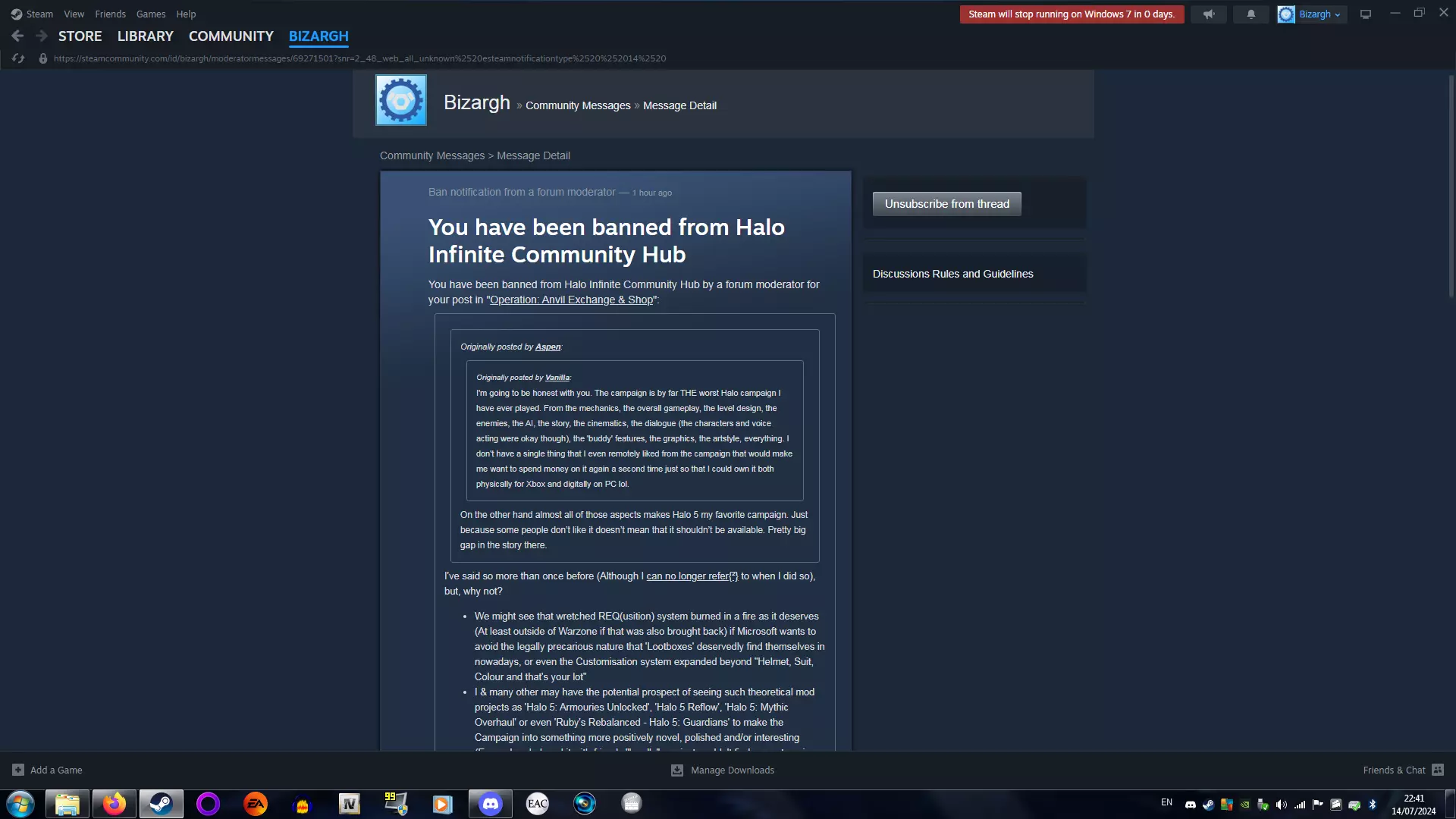Click the page vertical scrollbar
This screenshot has height=819, width=1456.
1451,186
